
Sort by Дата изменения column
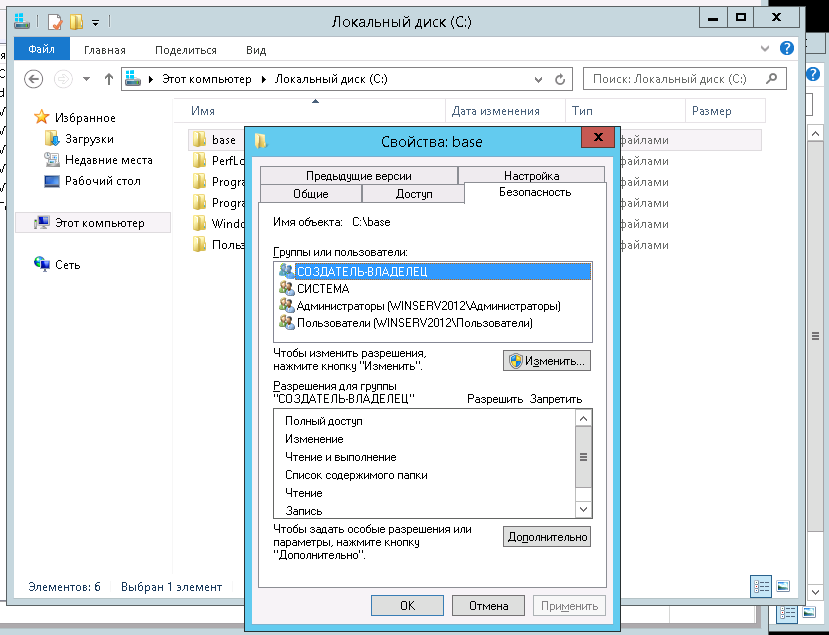pyautogui.click(x=505, y=111)
